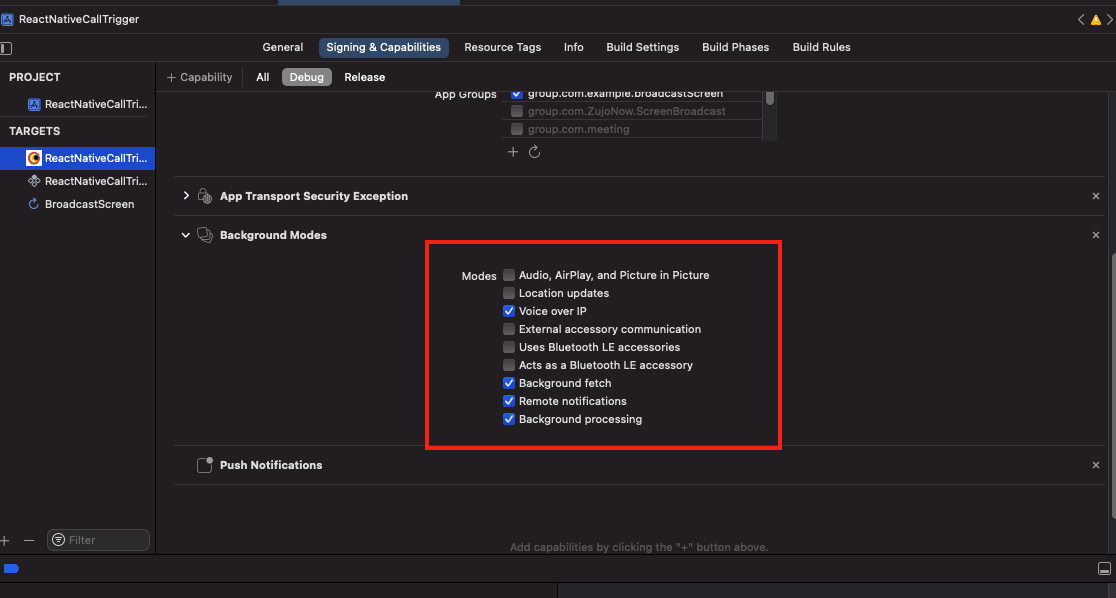
Task: Show All configurations
Action: (263, 78)
